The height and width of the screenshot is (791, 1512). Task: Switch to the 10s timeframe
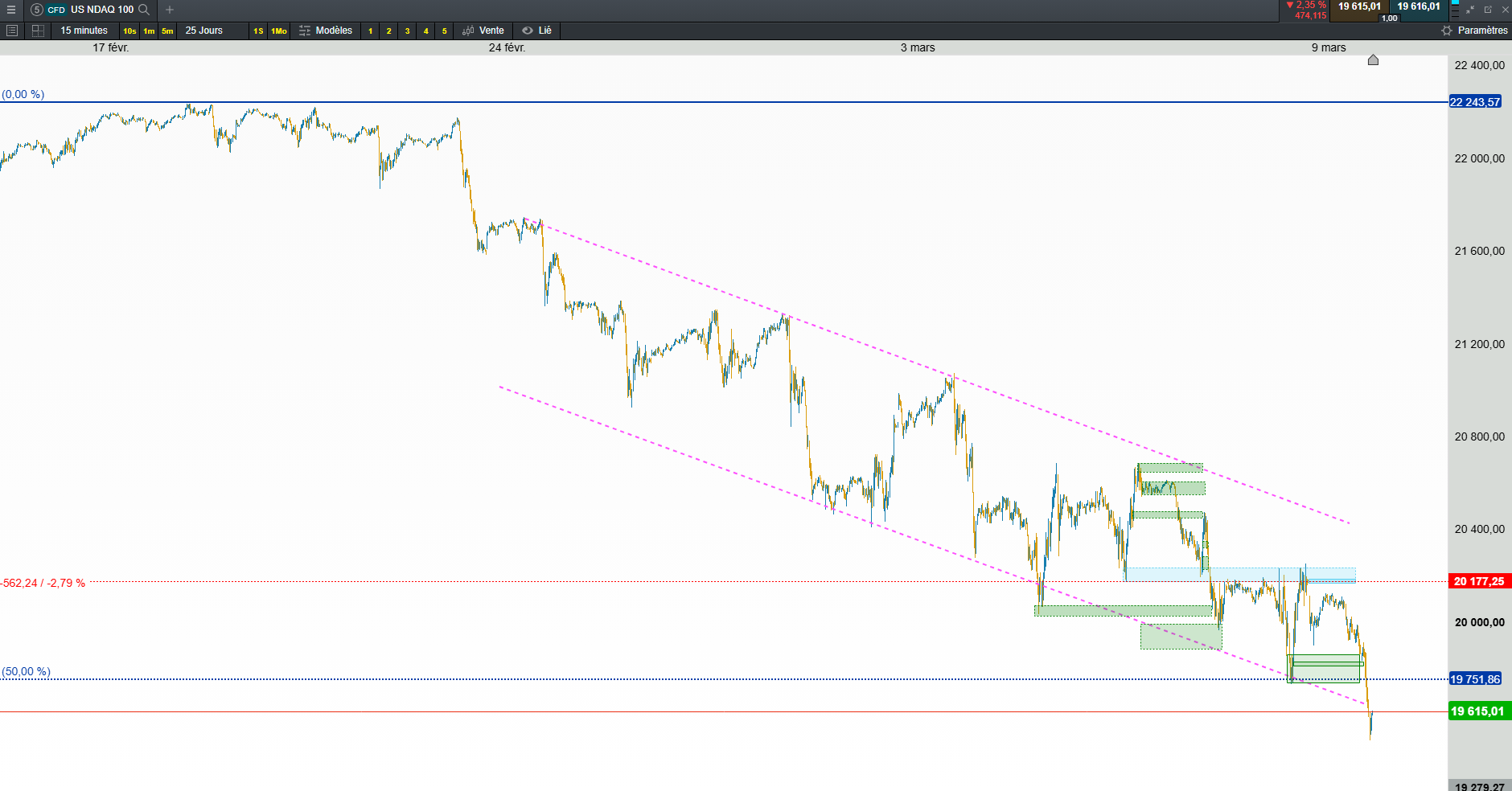(x=129, y=31)
